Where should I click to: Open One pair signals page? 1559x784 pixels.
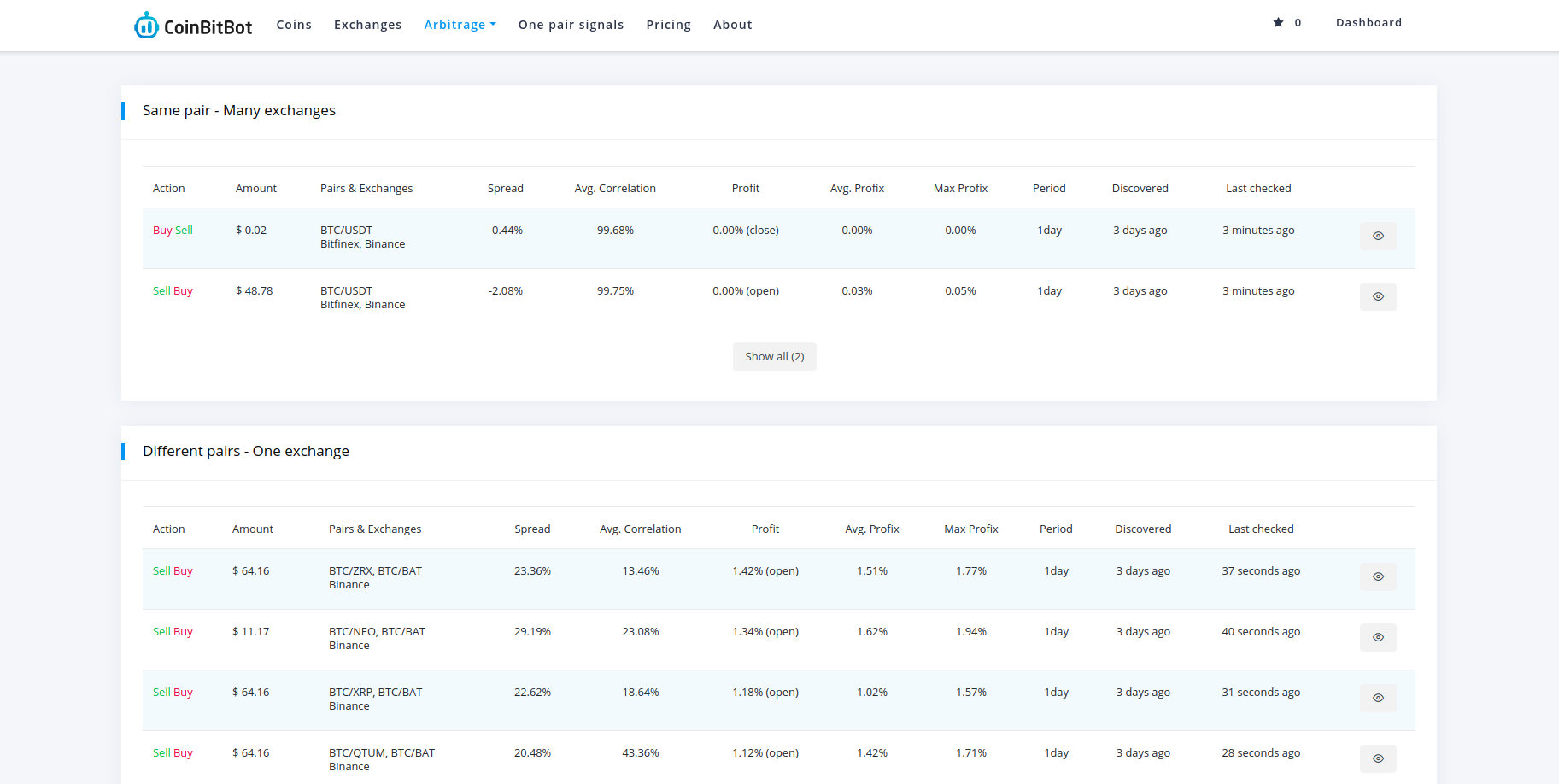point(571,25)
